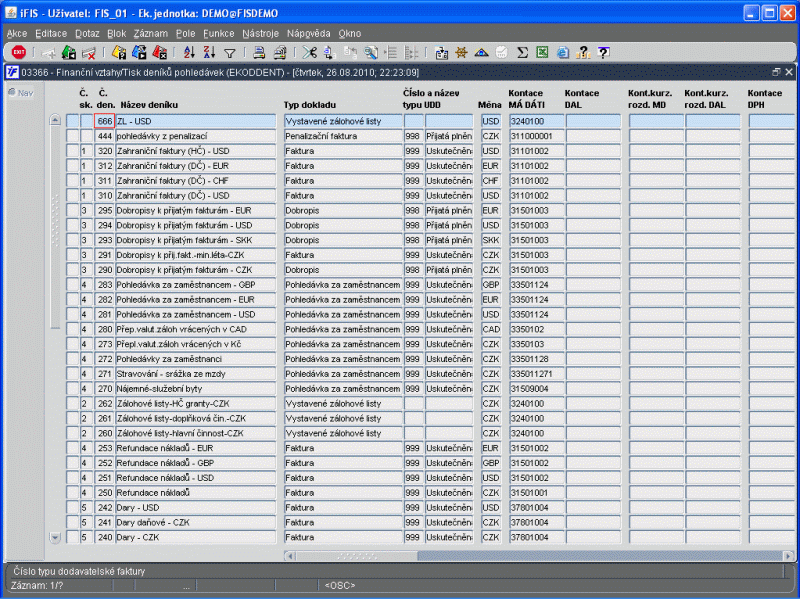Click the scroll up arrow of records list

coord(55,120)
